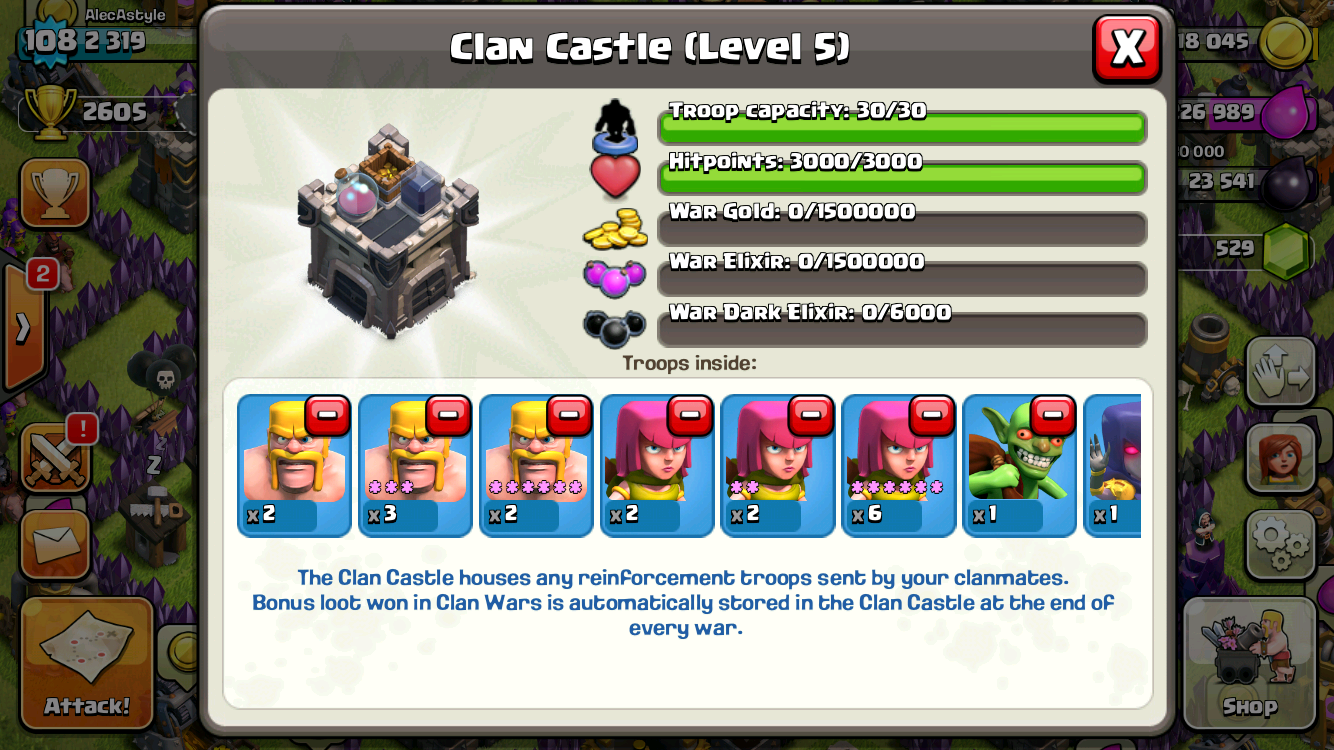
Task: Close the Clan Castle info window
Action: [1127, 48]
